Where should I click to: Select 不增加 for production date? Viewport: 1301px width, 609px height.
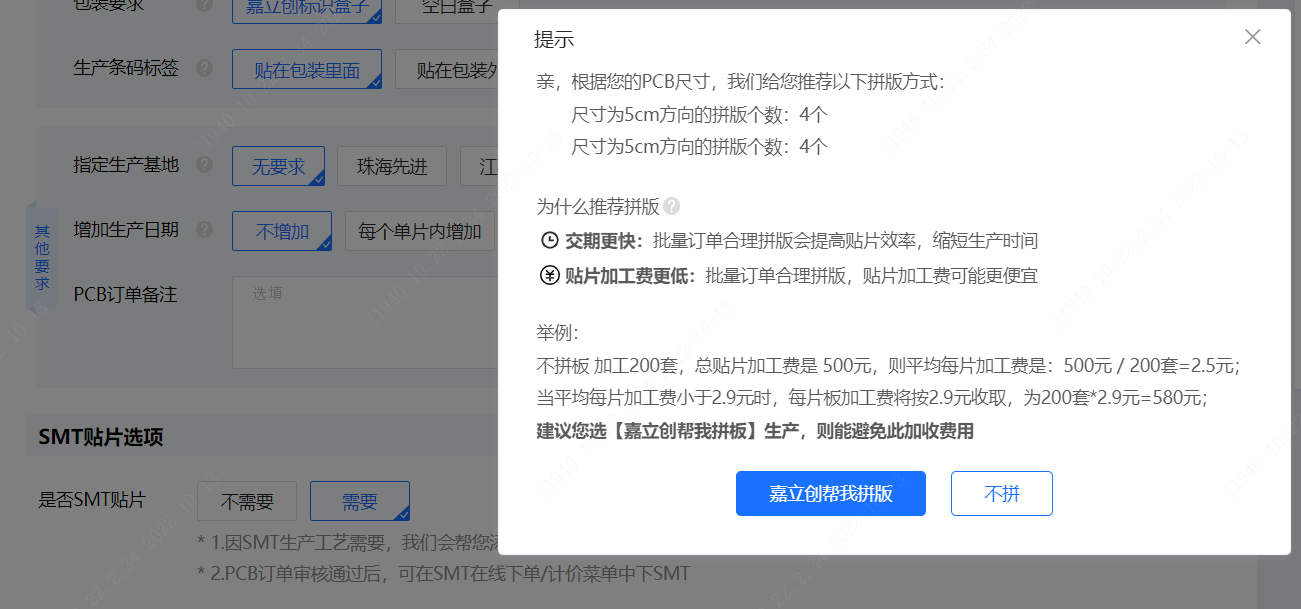point(281,231)
